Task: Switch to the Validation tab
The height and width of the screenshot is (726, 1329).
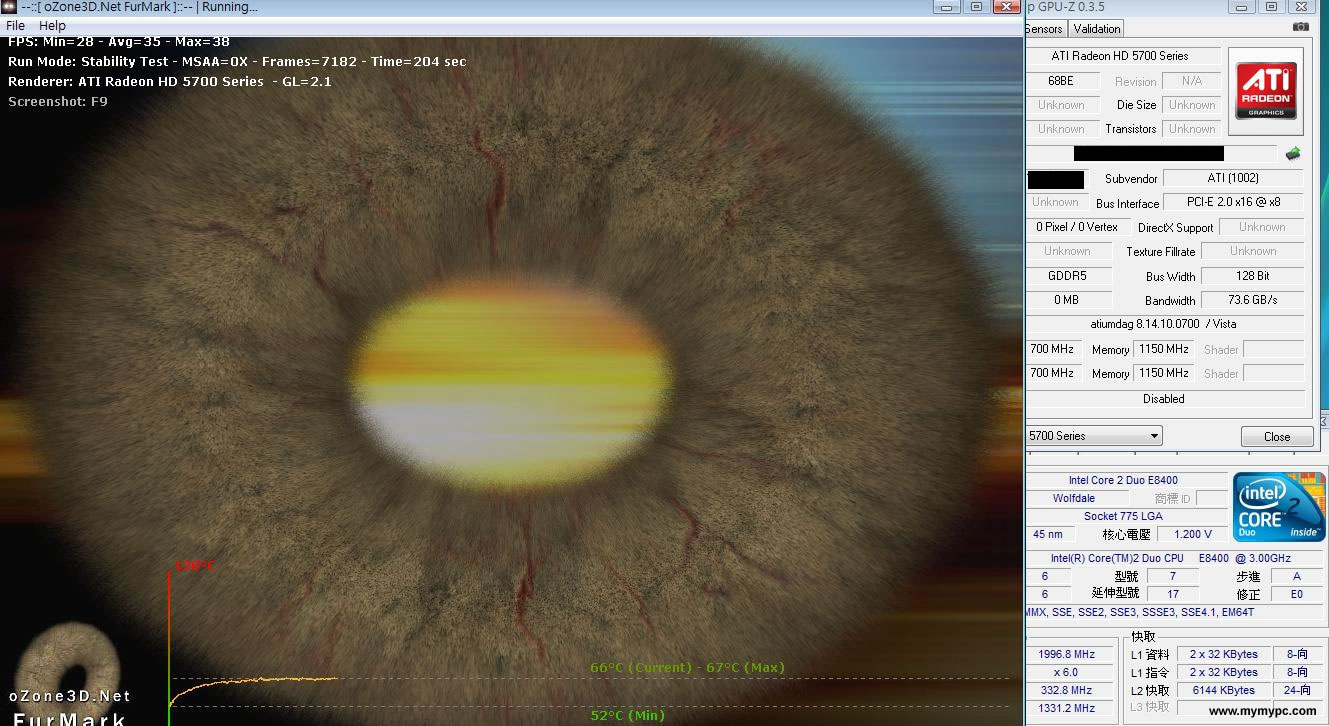Action: coord(1097,28)
